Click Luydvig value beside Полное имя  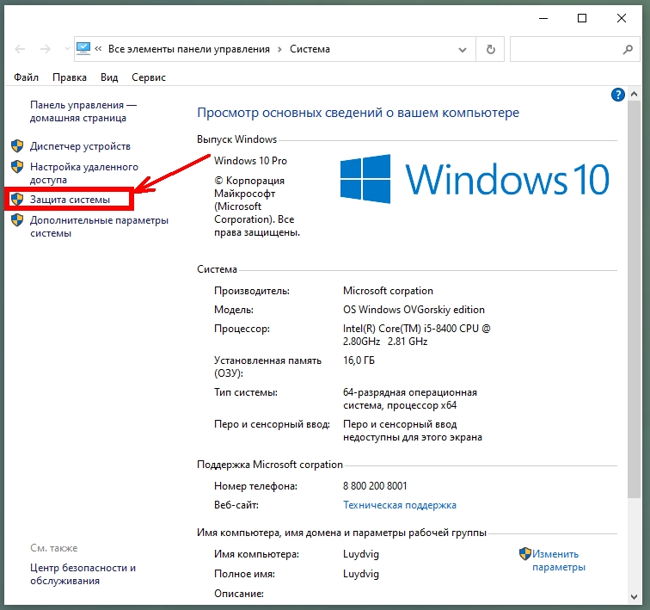(361, 574)
